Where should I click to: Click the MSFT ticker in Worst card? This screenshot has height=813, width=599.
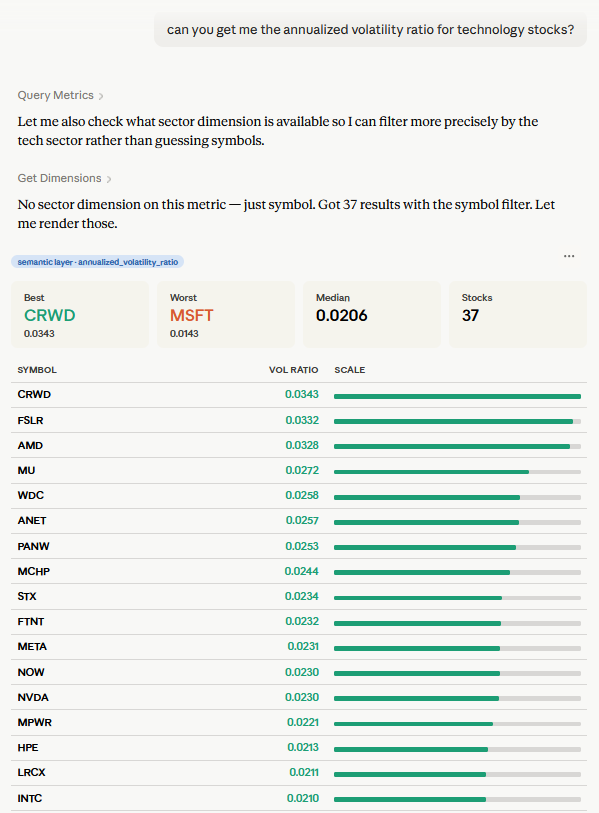[x=192, y=315]
